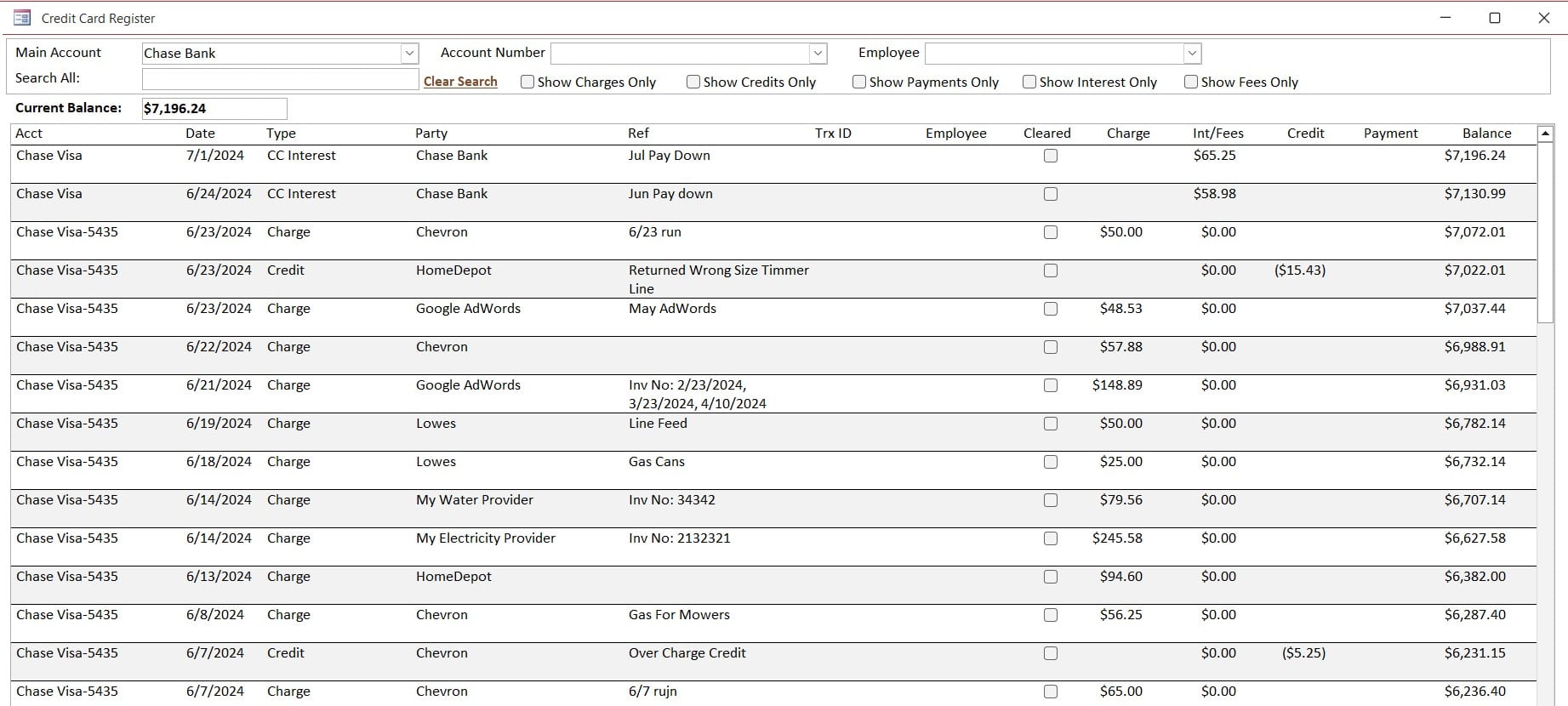This screenshot has height=706, width=1568.
Task: Click the vertical scrollbar thumb
Action: (x=1545, y=232)
